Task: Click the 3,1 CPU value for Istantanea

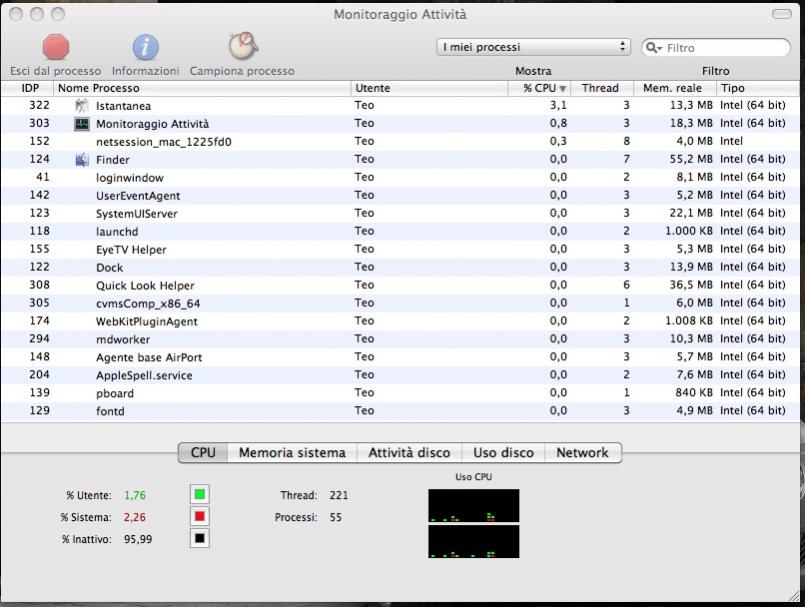Action: tap(558, 105)
